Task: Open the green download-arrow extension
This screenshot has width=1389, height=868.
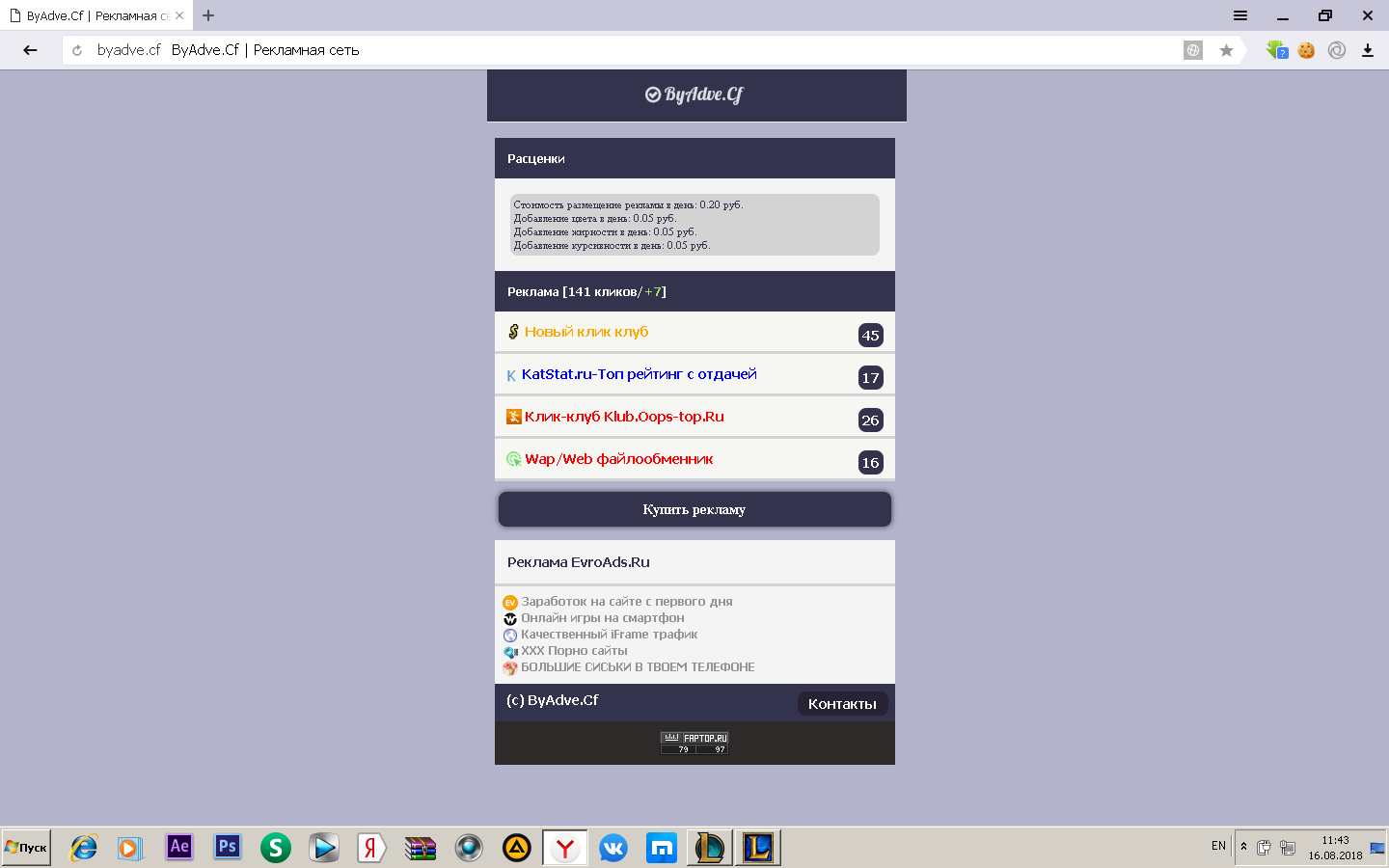Action: coord(1276,50)
